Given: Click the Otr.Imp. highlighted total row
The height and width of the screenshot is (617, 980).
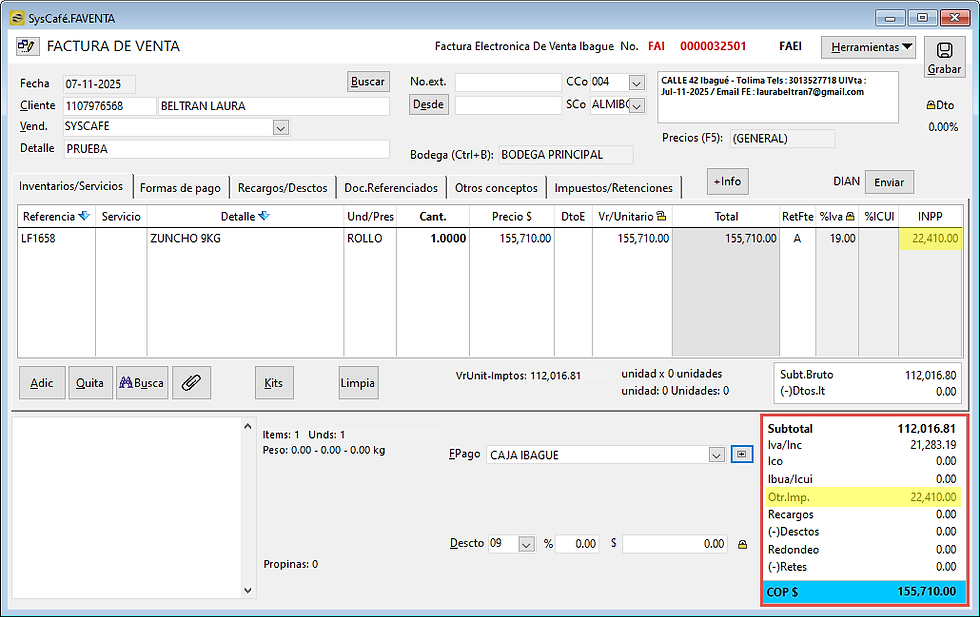Looking at the screenshot, I should tap(862, 497).
